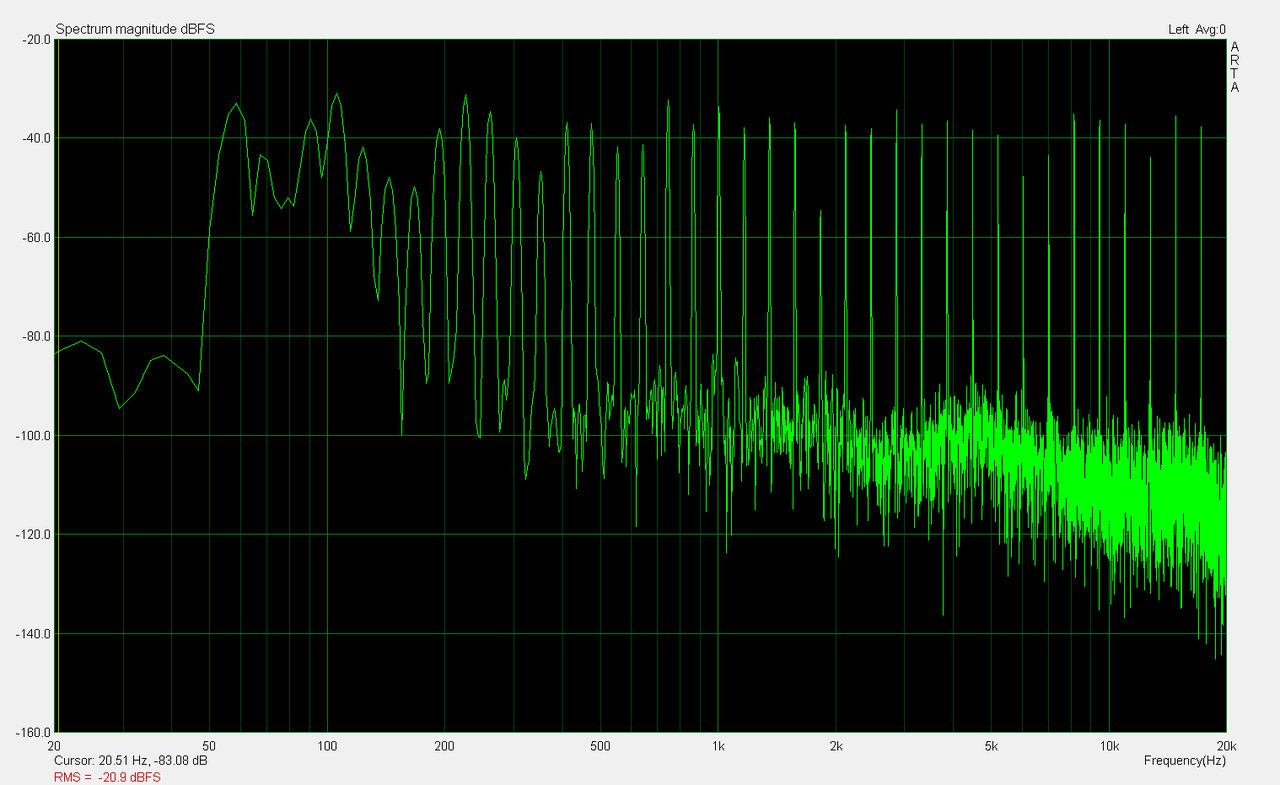Click the top of the 1 kHz spectrum peak

pyautogui.click(x=718, y=108)
